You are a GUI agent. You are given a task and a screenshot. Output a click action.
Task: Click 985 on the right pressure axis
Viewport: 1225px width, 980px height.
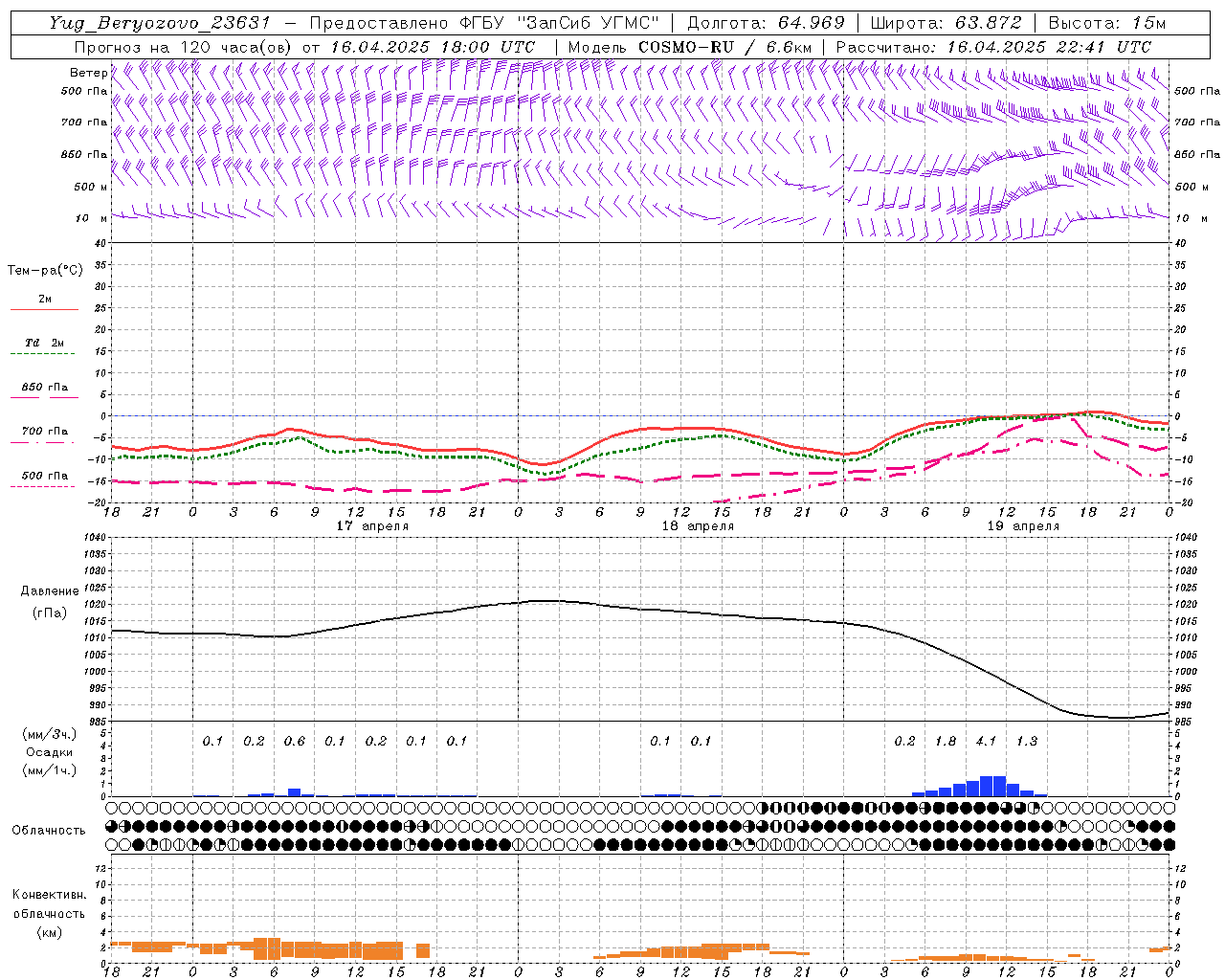point(1184,722)
